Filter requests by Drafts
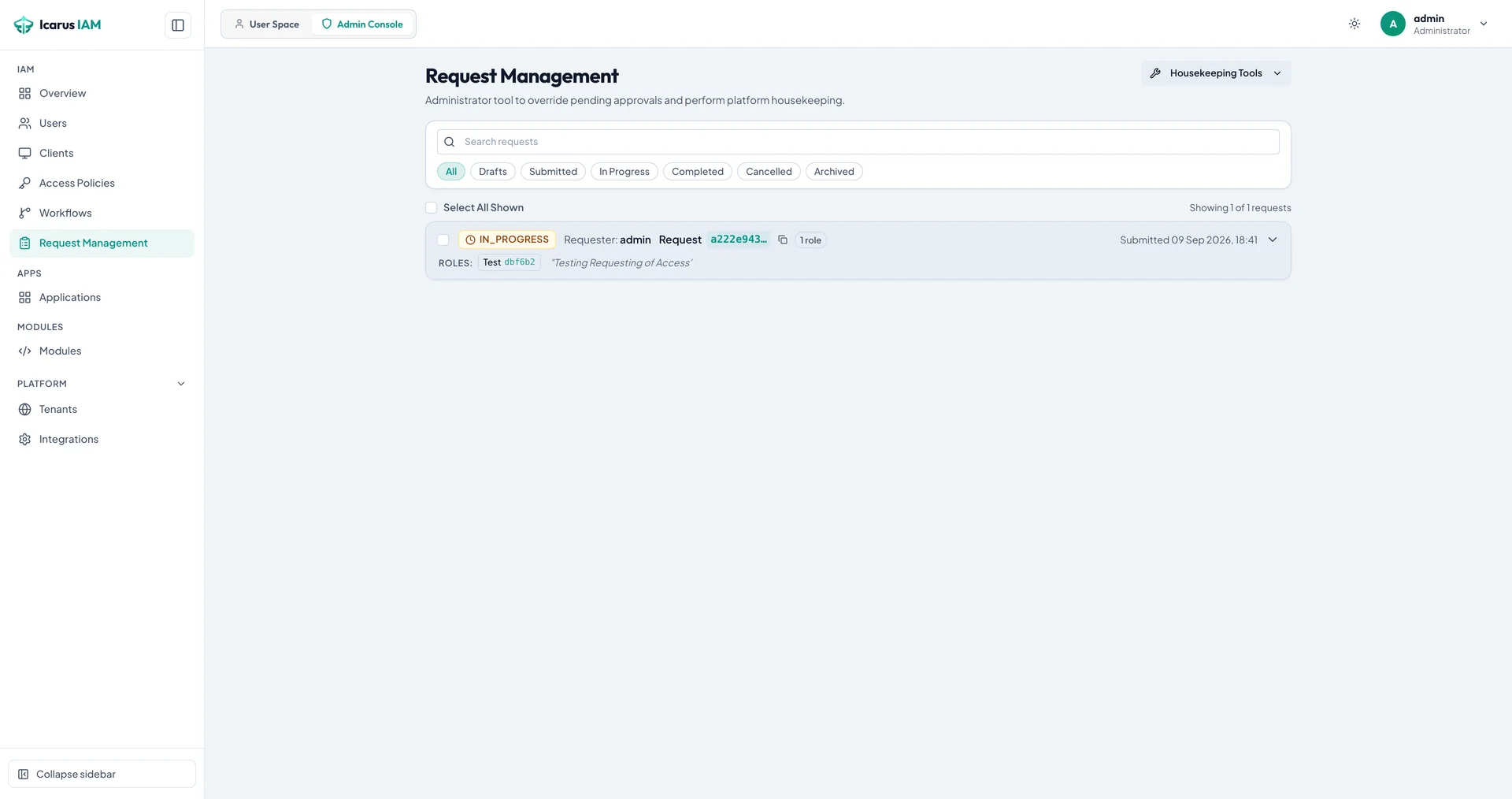 pyautogui.click(x=493, y=172)
